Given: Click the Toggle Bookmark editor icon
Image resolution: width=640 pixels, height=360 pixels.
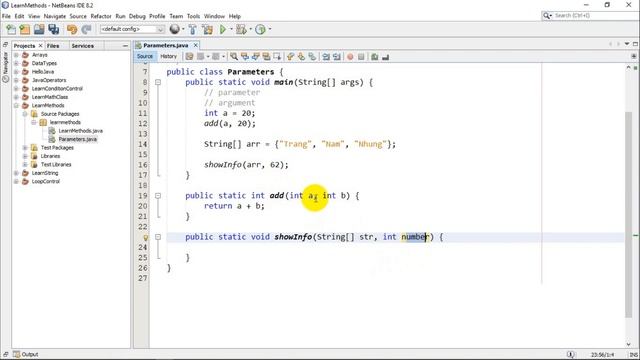Looking at the screenshot, I should [x=312, y=57].
